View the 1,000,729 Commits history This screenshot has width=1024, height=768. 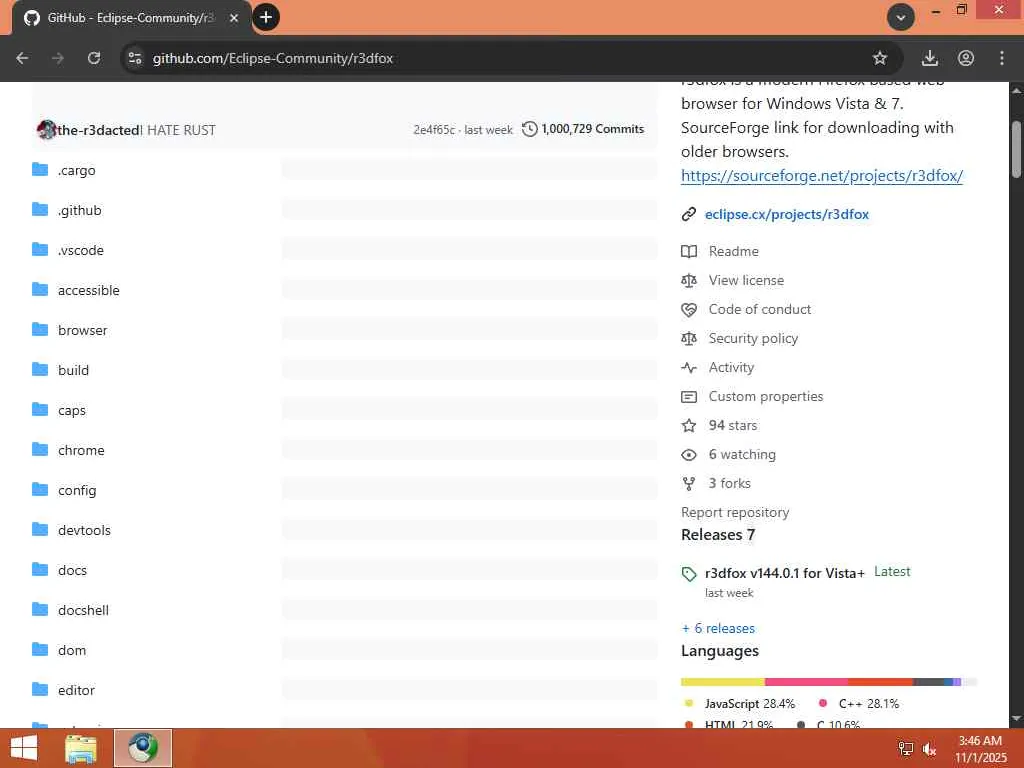(592, 129)
